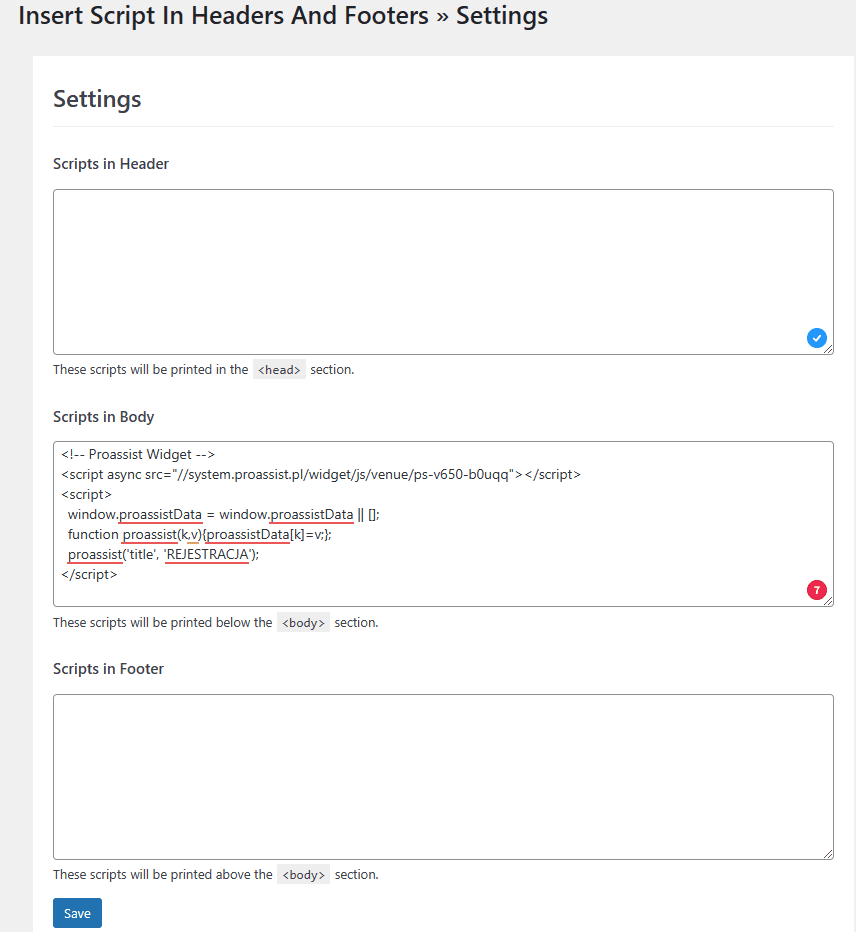Grab the Scripts in Header resize handle

pos(828,349)
